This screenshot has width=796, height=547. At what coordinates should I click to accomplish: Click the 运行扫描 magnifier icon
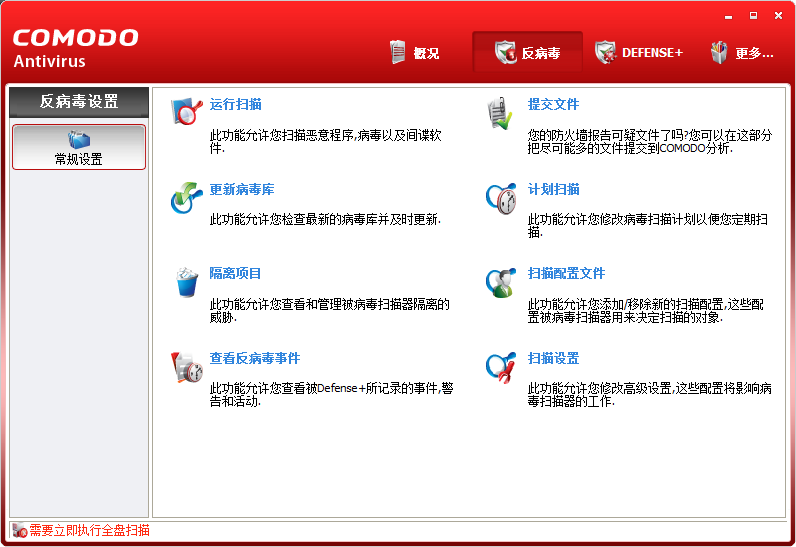(x=186, y=111)
